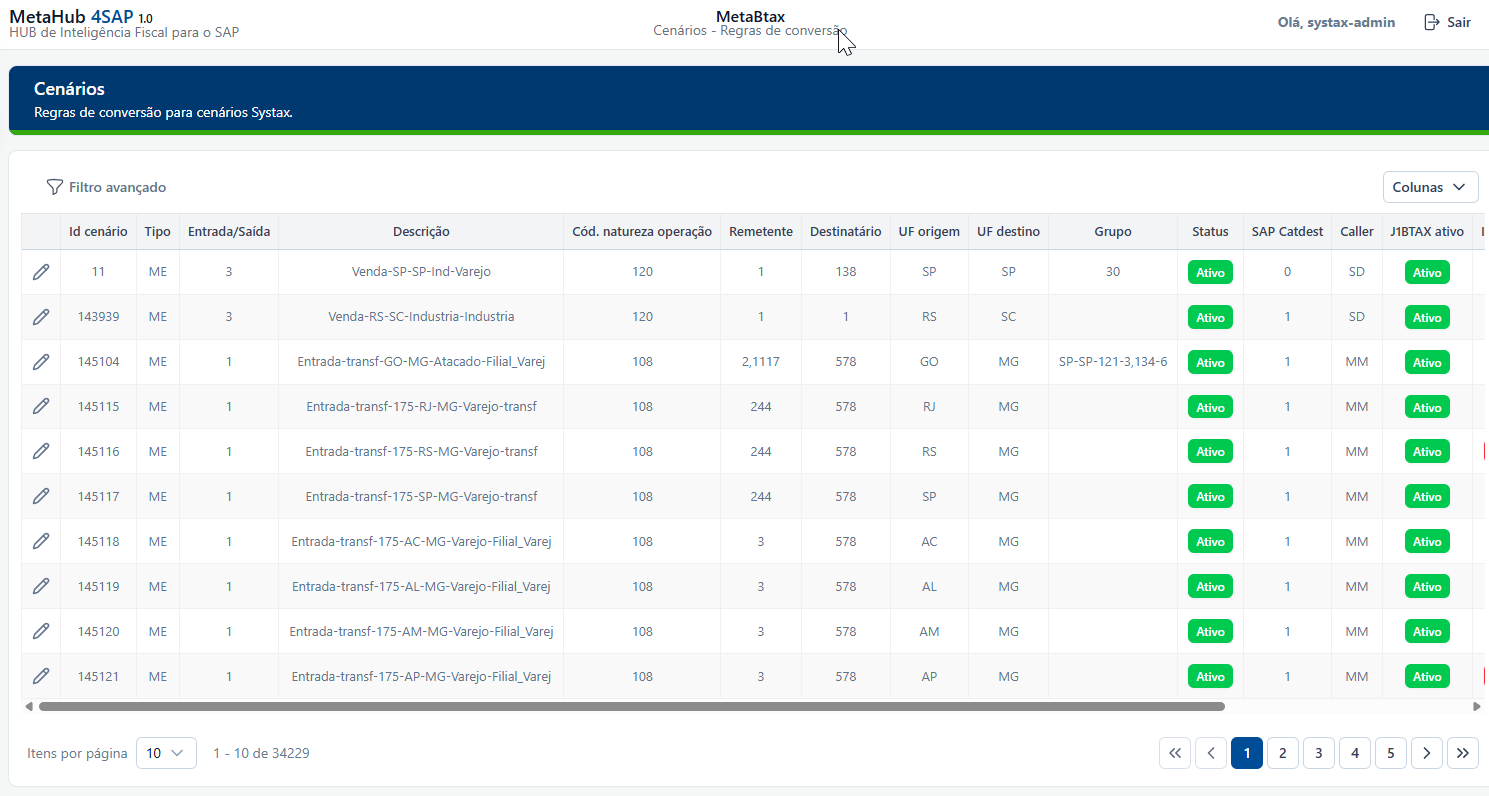Open edit for scenario 145117
1489x796 pixels.
41,496
